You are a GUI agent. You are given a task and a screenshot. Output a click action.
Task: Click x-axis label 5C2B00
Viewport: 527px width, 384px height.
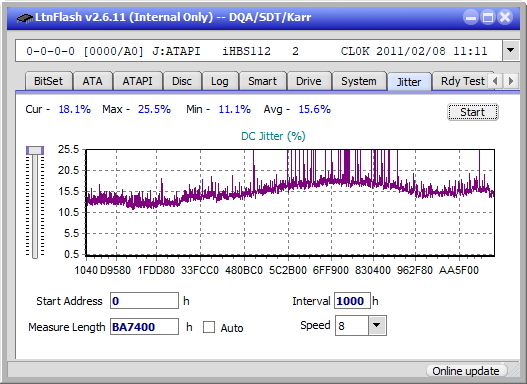[288, 270]
